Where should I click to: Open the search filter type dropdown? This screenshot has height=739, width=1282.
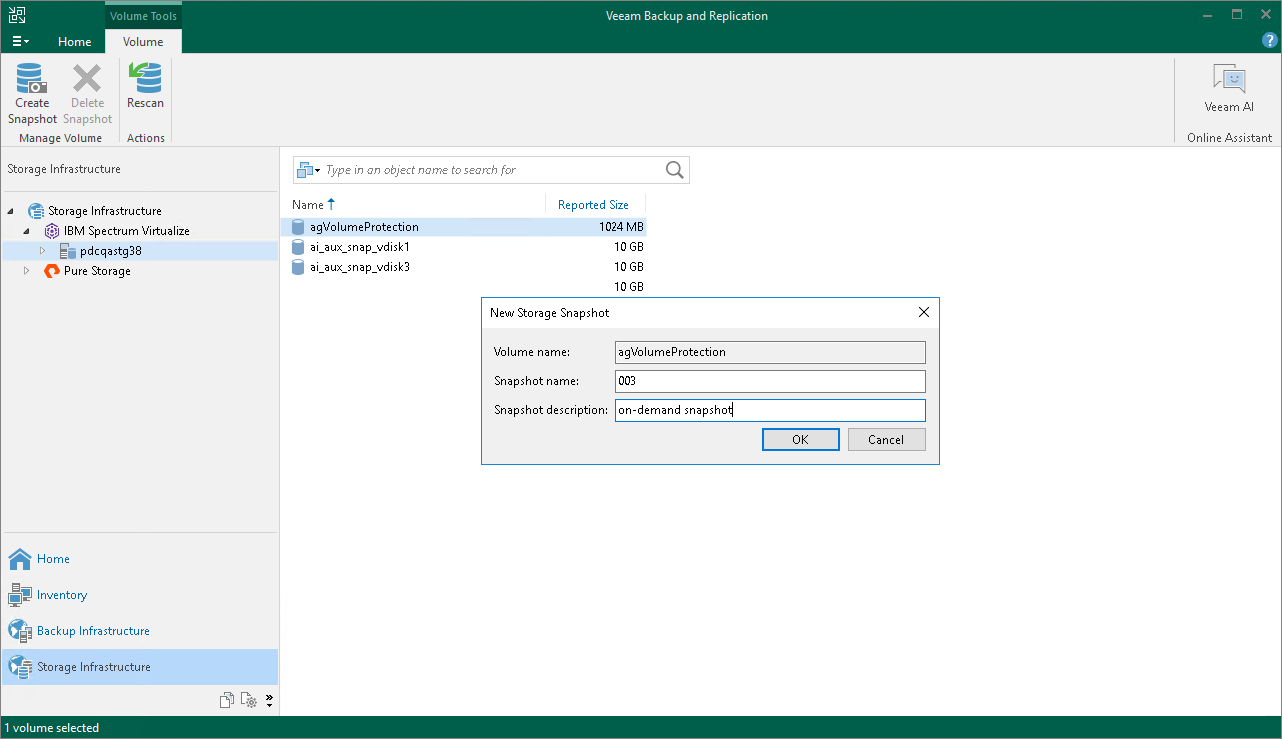click(309, 170)
